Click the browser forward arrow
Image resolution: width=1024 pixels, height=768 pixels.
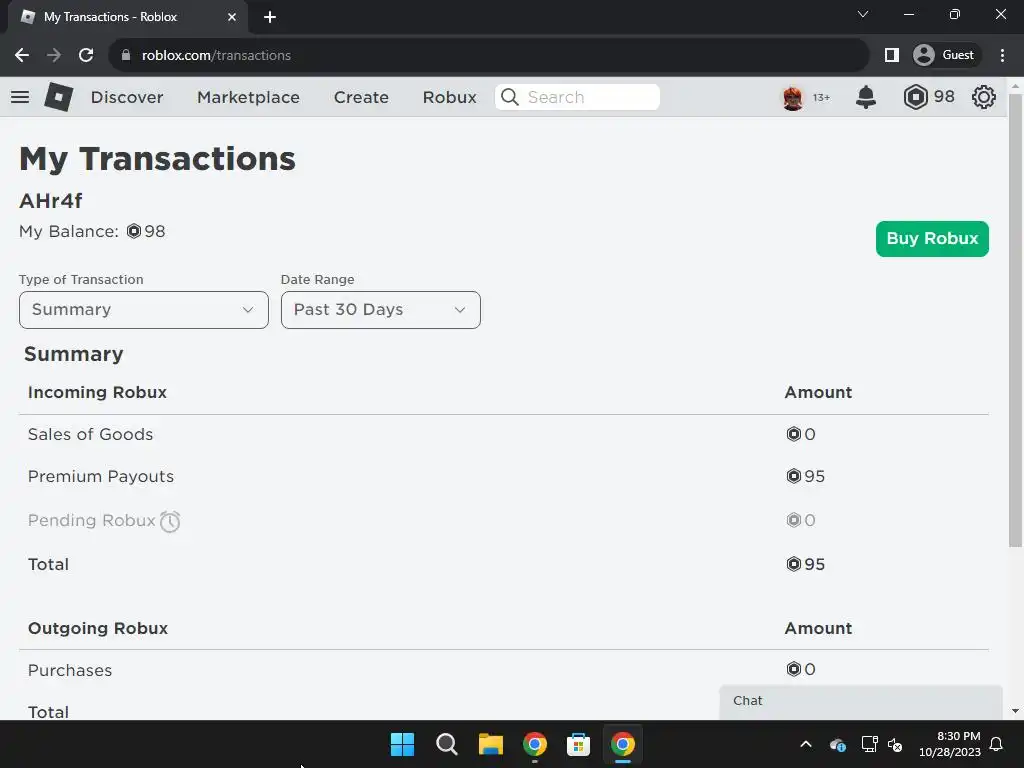[54, 55]
